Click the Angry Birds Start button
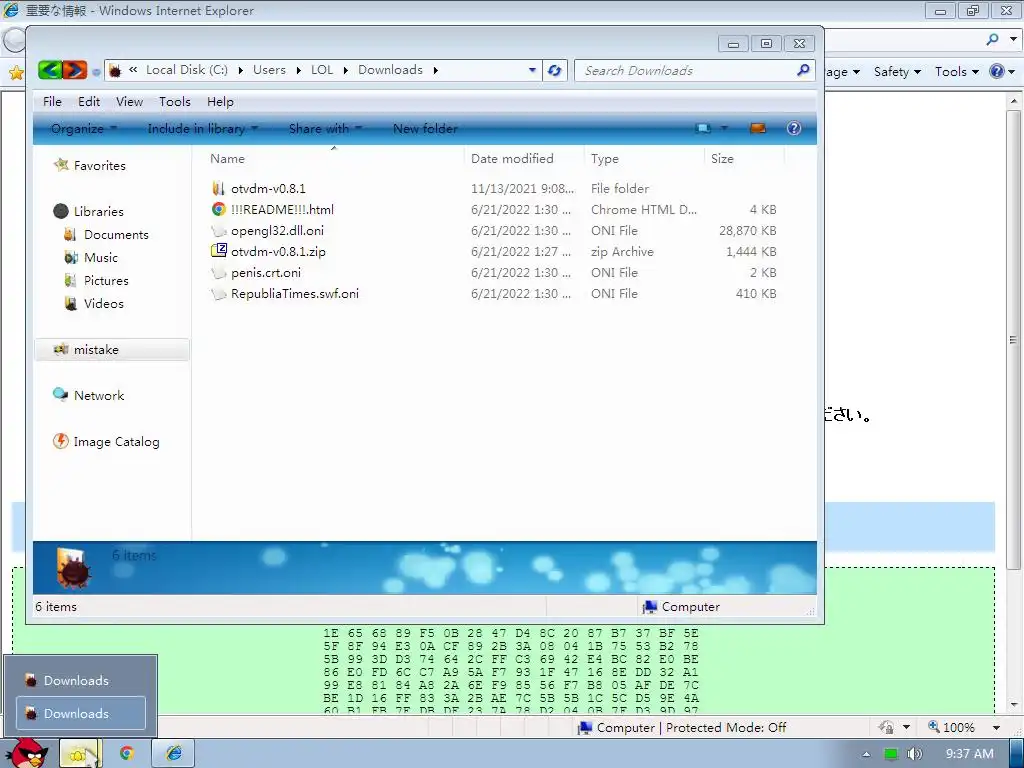Screen dimensions: 1024x768 pos(27,753)
